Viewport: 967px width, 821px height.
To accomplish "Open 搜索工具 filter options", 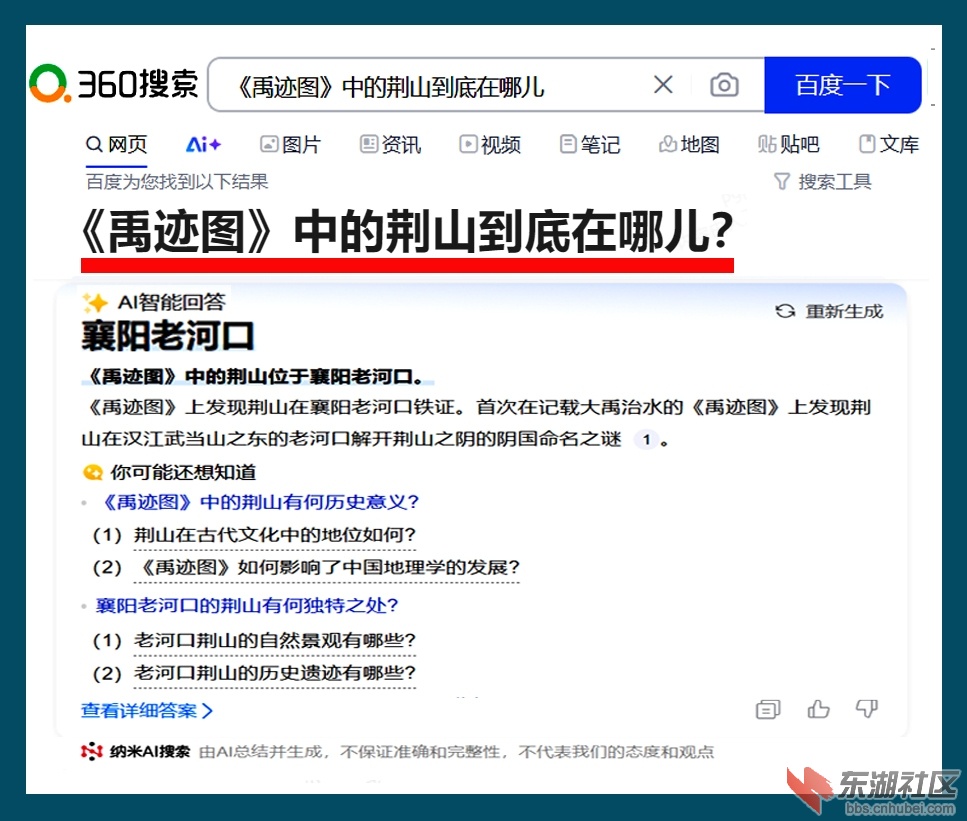I will click(x=823, y=182).
